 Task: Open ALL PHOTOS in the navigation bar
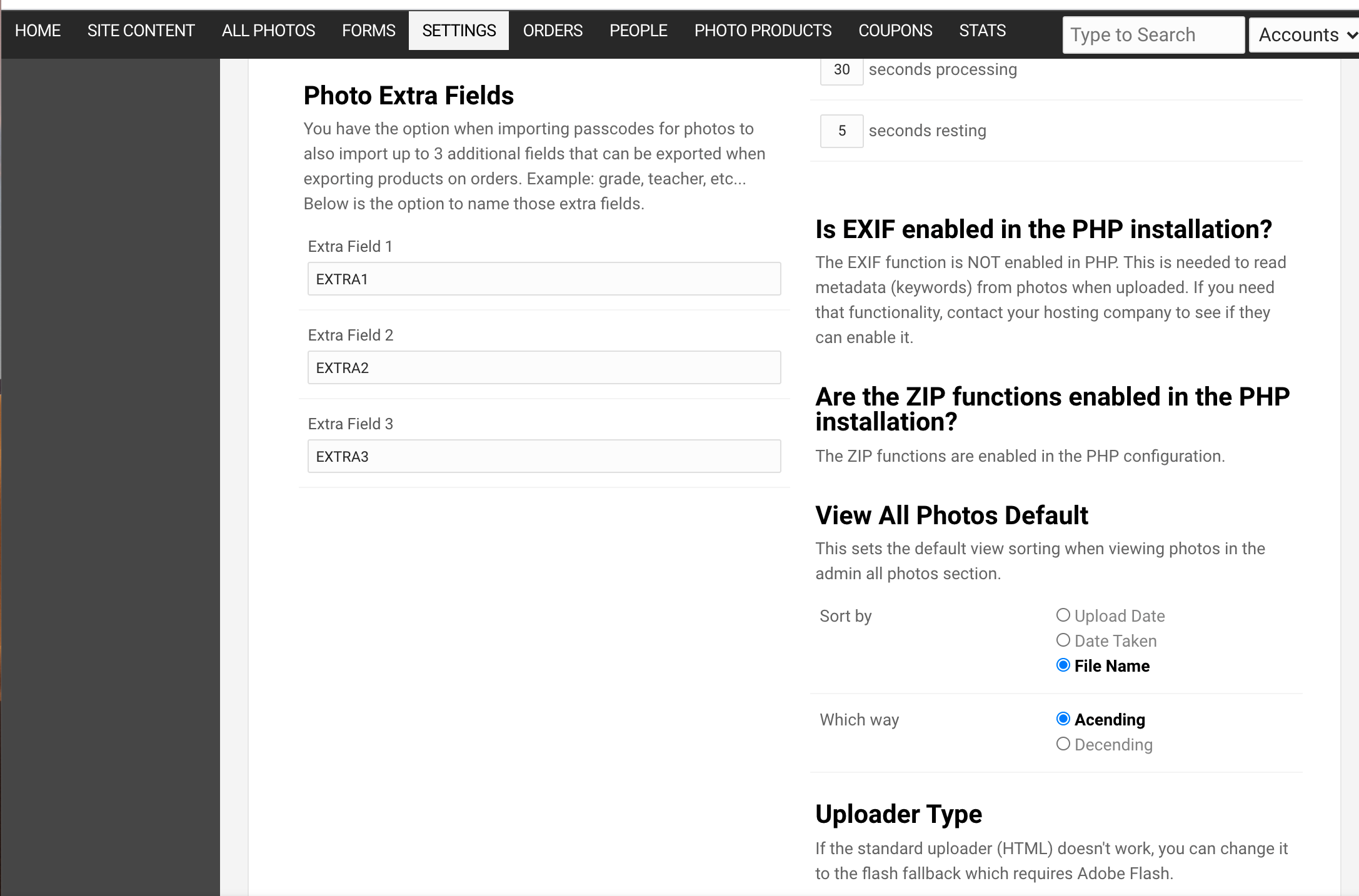[x=268, y=31]
